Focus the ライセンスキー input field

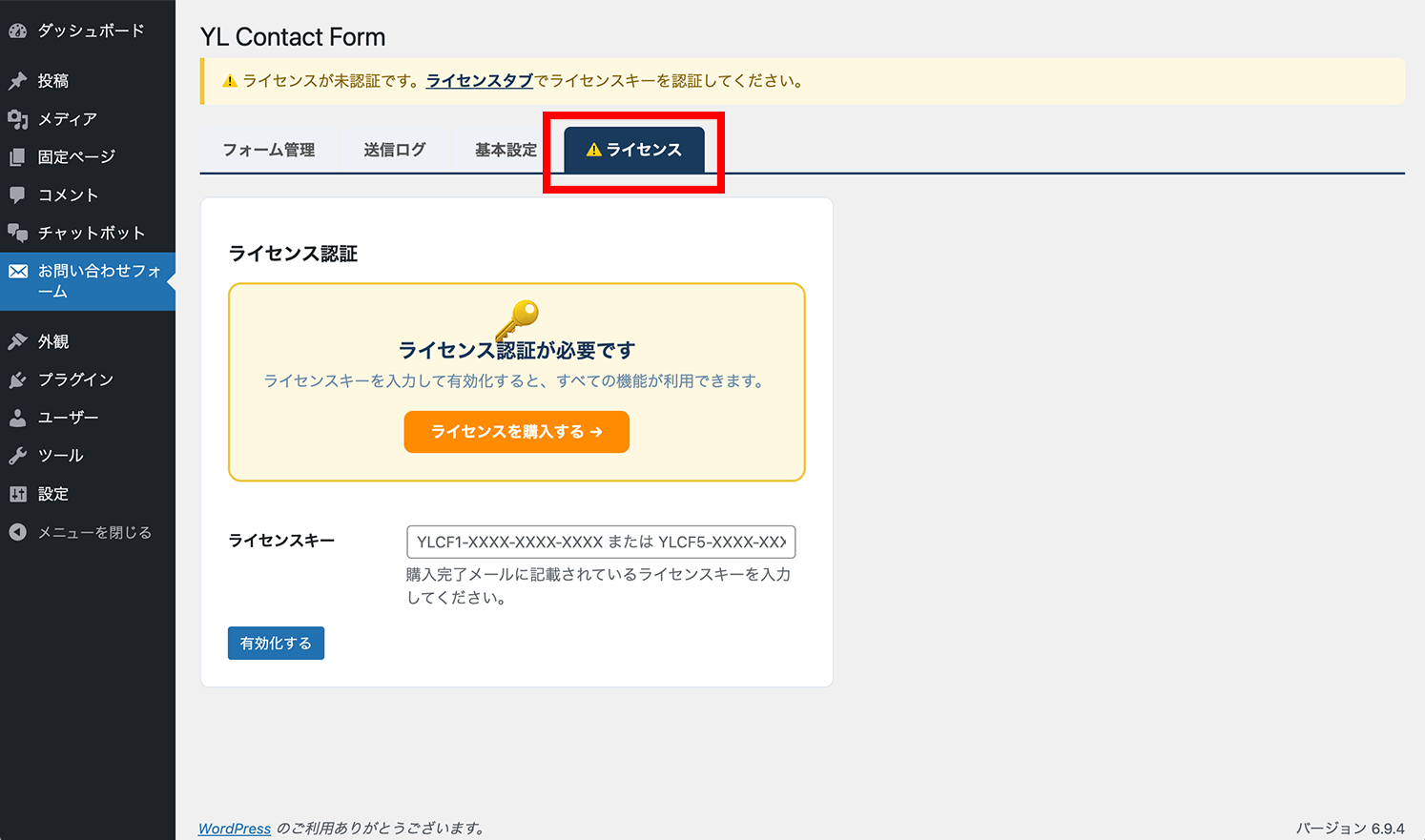600,542
